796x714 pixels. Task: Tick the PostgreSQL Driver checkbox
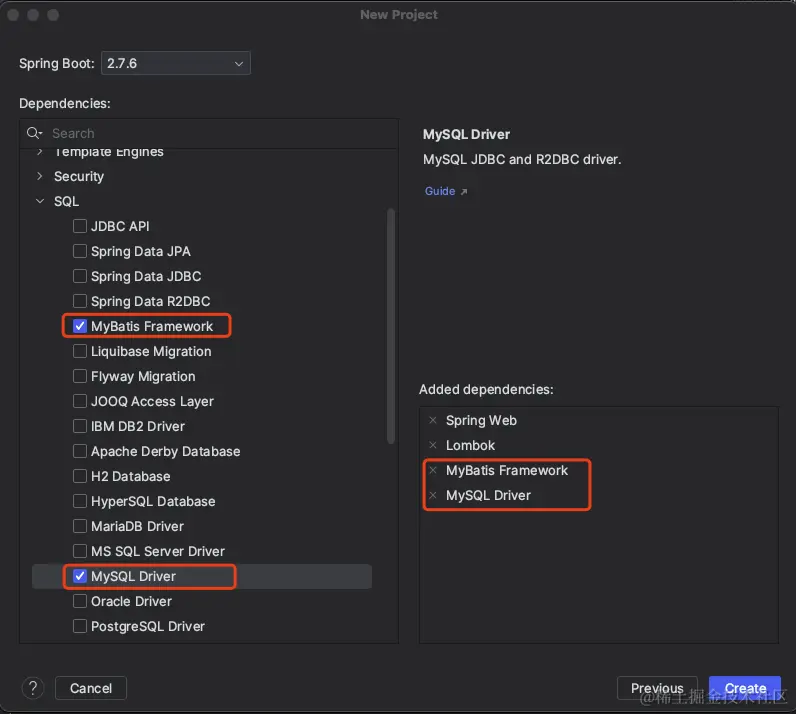[80, 626]
